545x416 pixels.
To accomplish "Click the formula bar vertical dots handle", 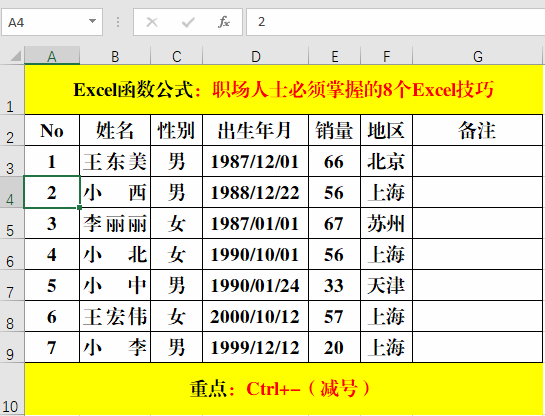I will (118, 22).
